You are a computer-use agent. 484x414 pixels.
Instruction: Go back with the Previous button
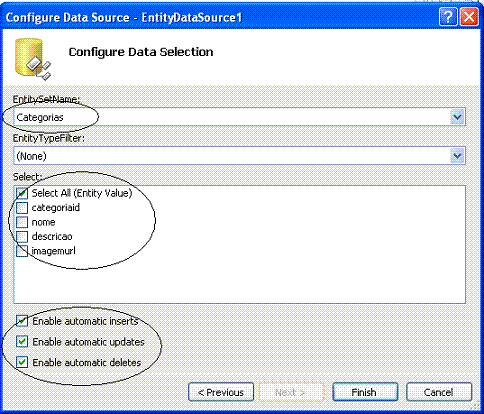click(221, 392)
